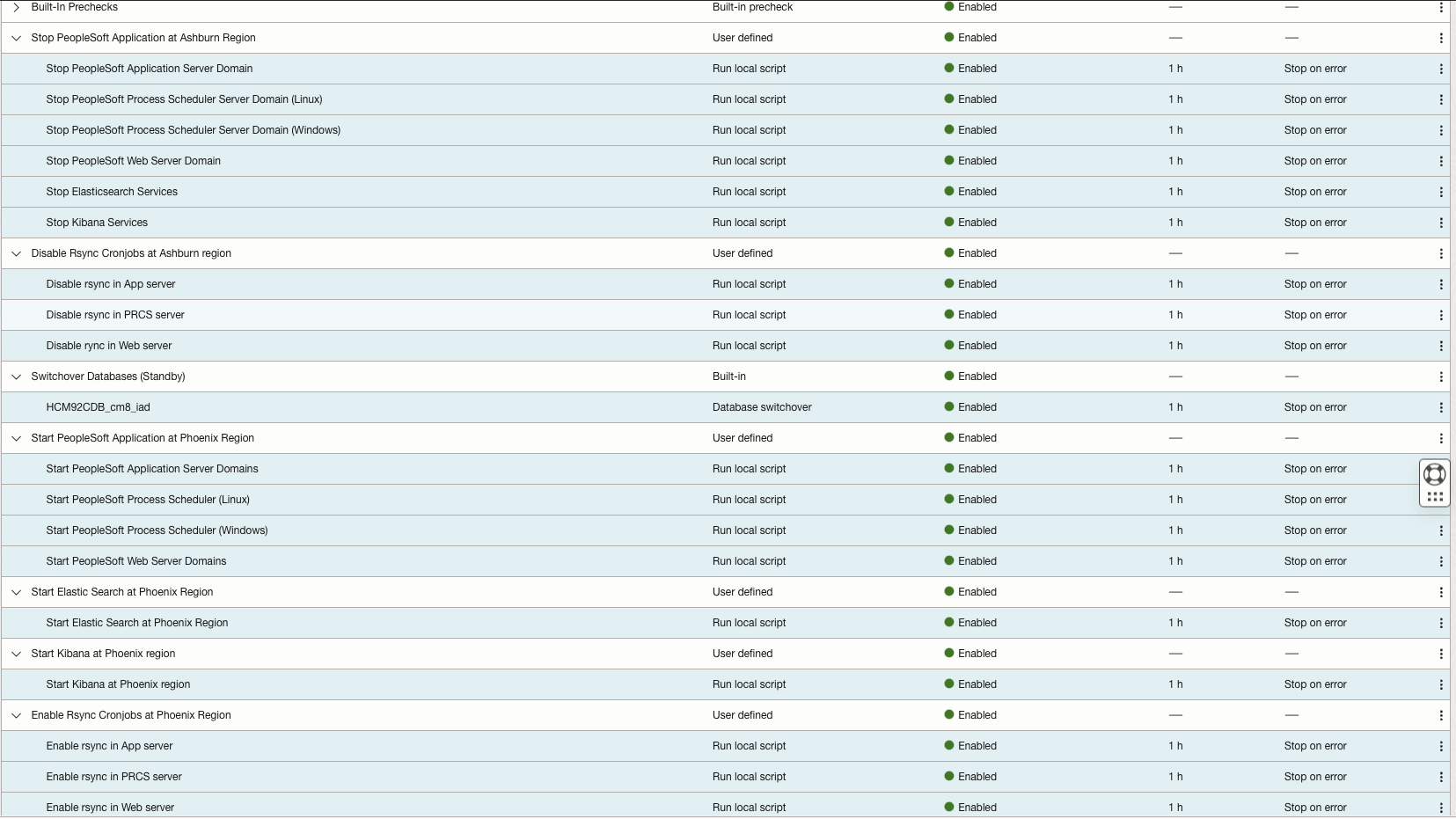Select 'Stop PeopleSoft Process Scheduler Server Domain (Linux)' text
The width and height of the screenshot is (1456, 819).
(x=184, y=99)
